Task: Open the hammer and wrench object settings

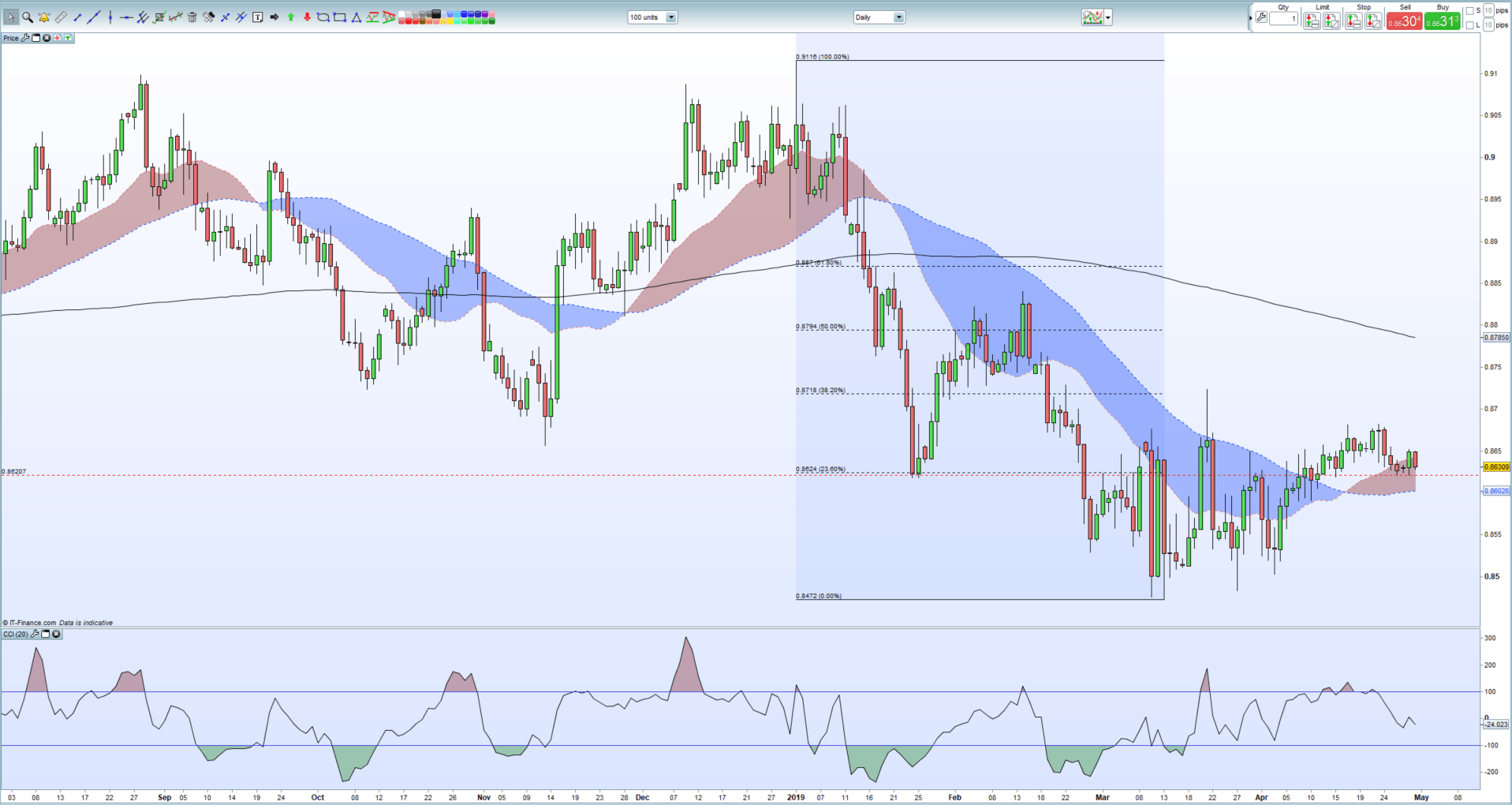Action: (x=208, y=17)
